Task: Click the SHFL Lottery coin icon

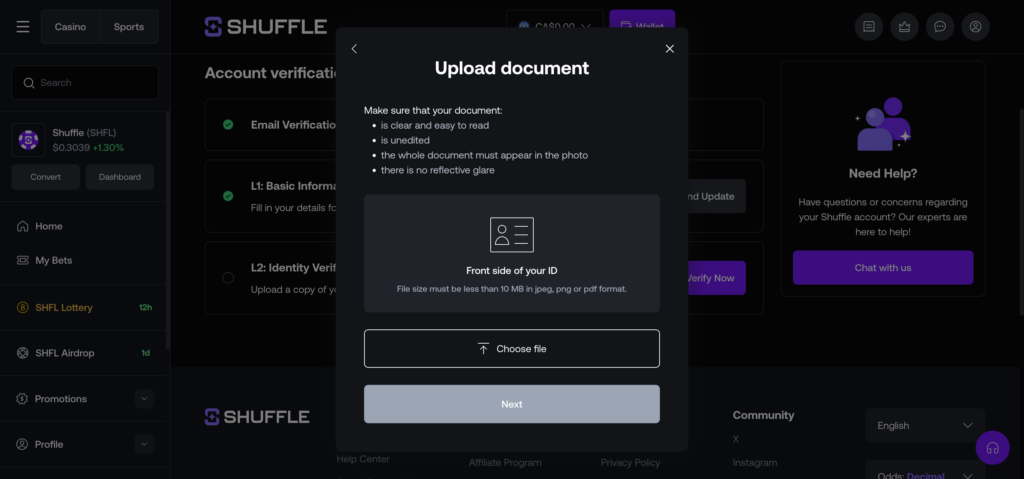Action: coord(22,307)
